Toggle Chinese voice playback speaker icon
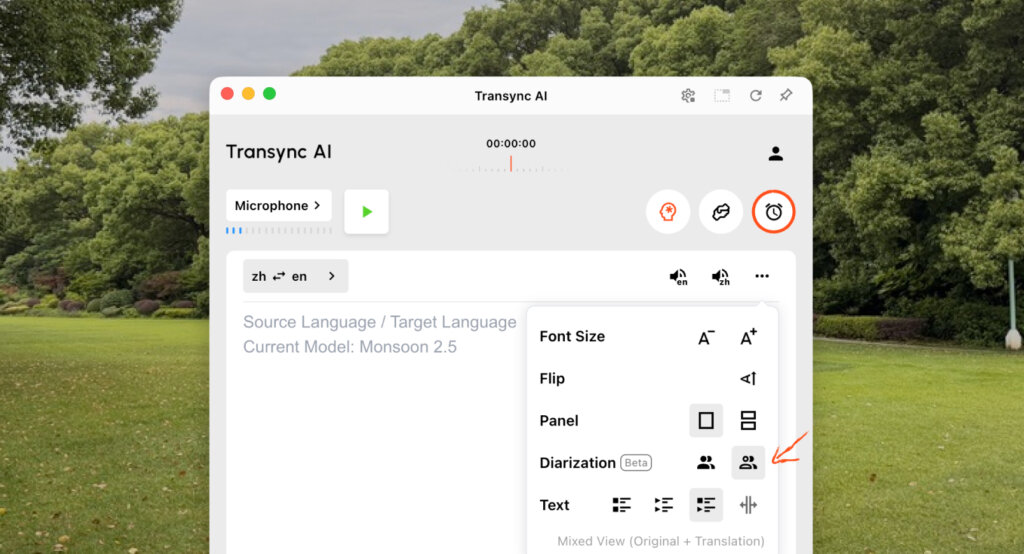Viewport: 1024px width, 554px height. tap(720, 277)
